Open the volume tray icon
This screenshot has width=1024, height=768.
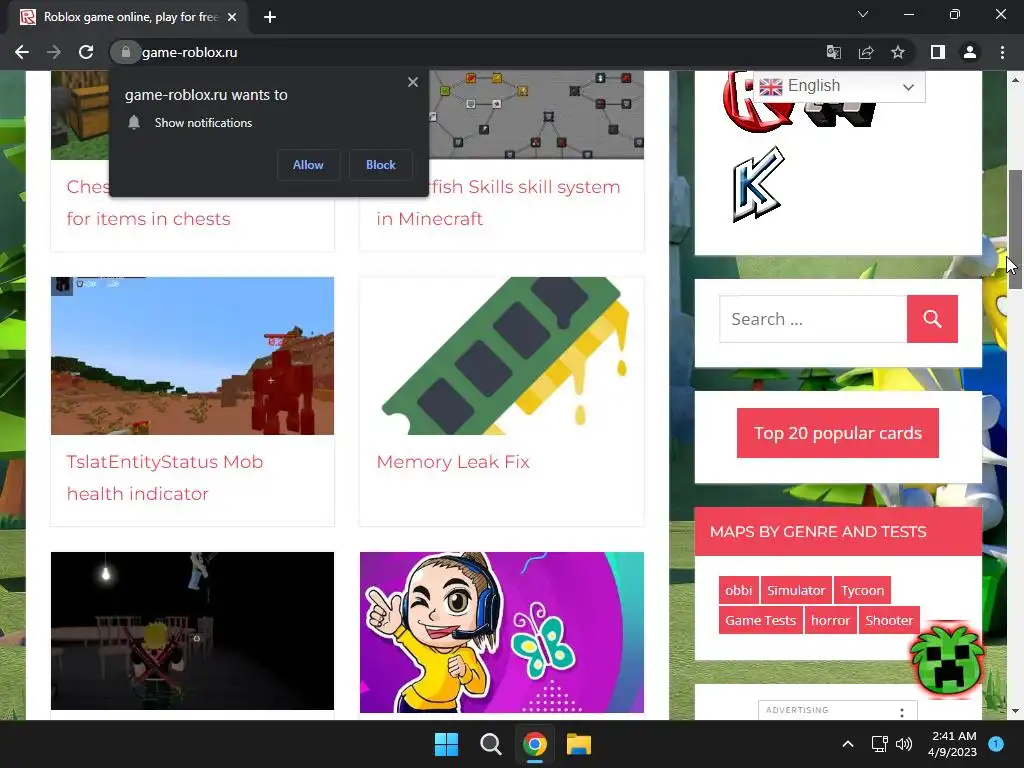904,744
